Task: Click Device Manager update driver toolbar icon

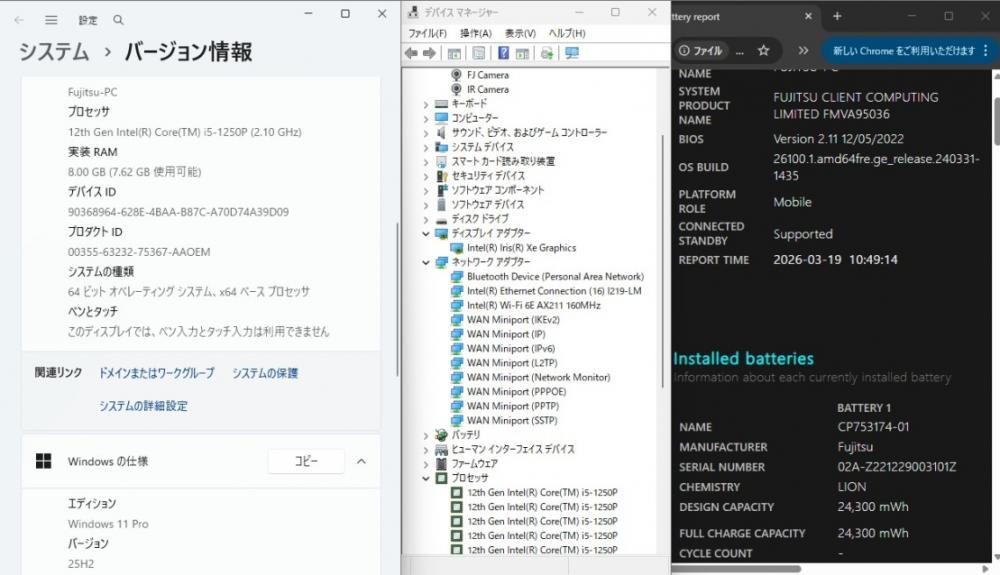Action: pos(547,54)
